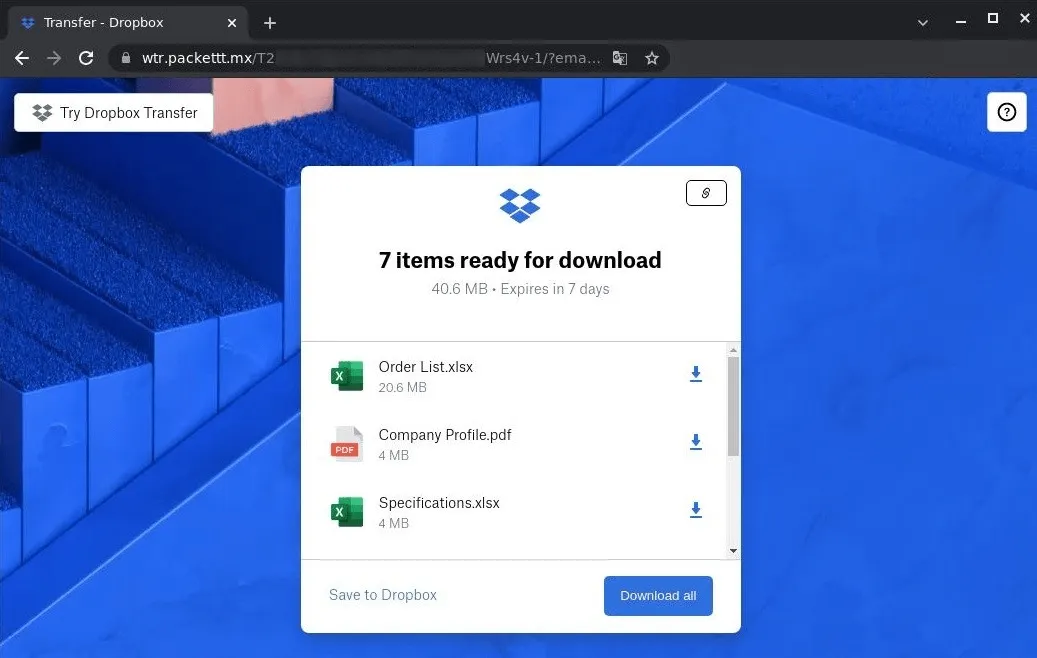Download the Order List.xlsx file
The height and width of the screenshot is (658, 1037).
point(695,374)
